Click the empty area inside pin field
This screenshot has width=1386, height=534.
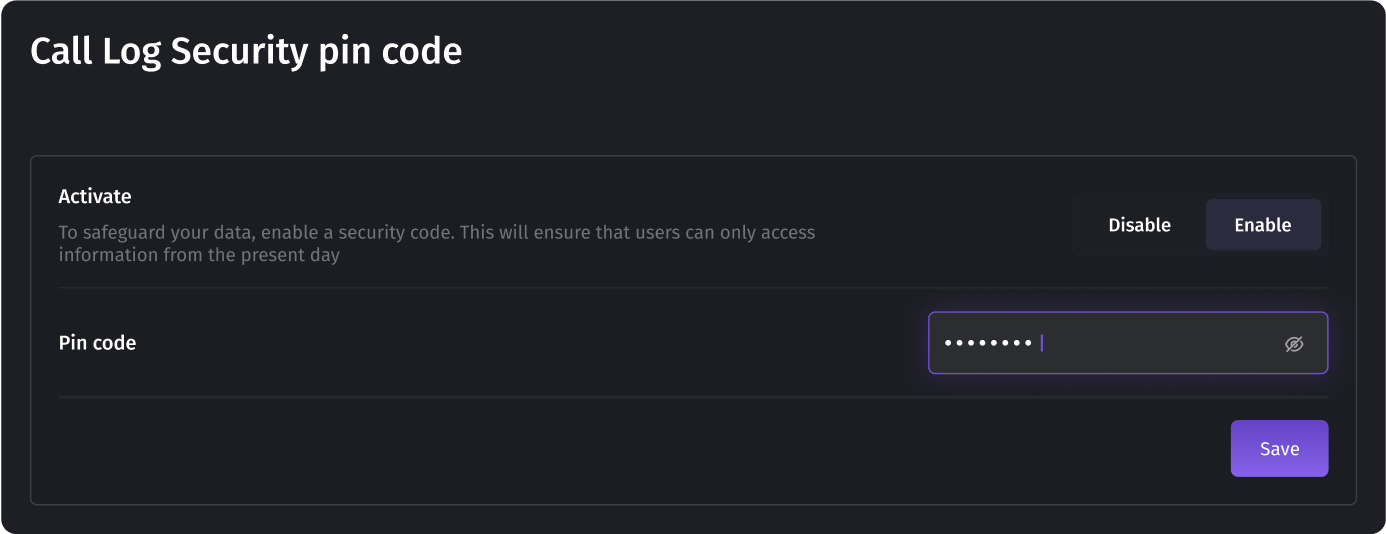[1160, 343]
